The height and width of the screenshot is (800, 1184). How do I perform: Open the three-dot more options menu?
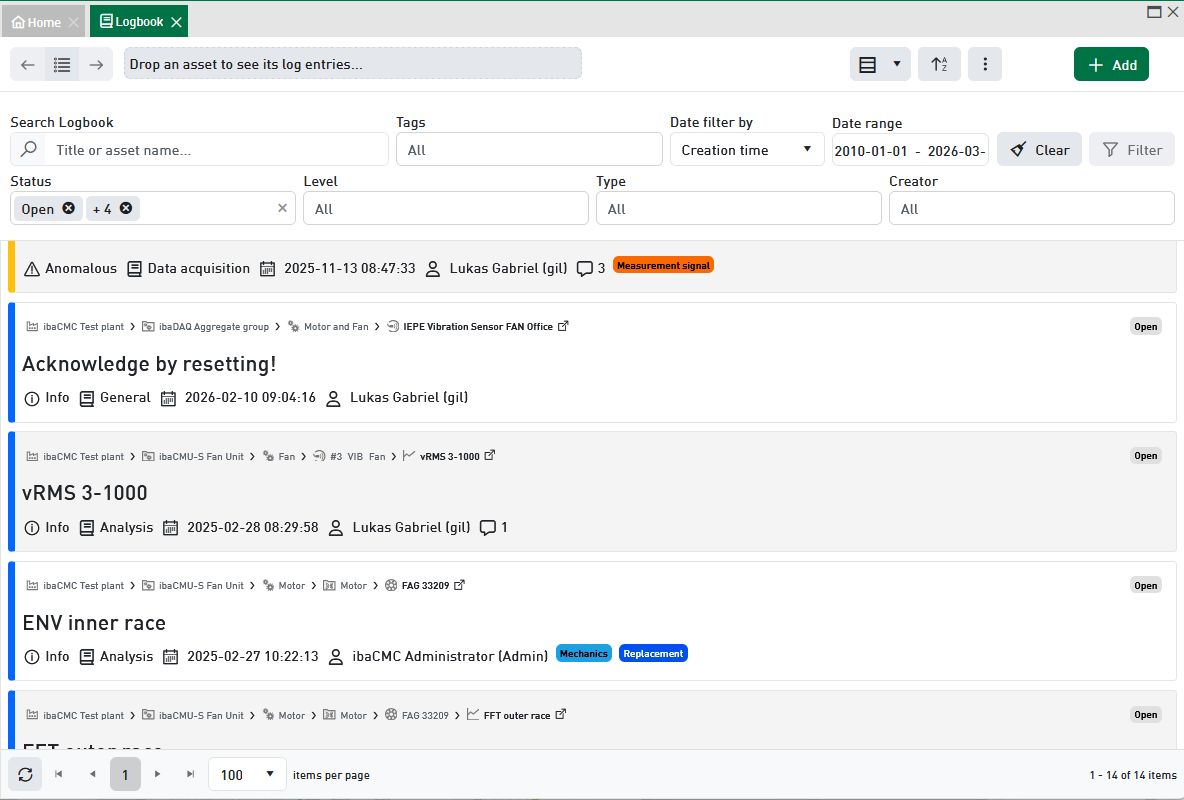(985, 65)
